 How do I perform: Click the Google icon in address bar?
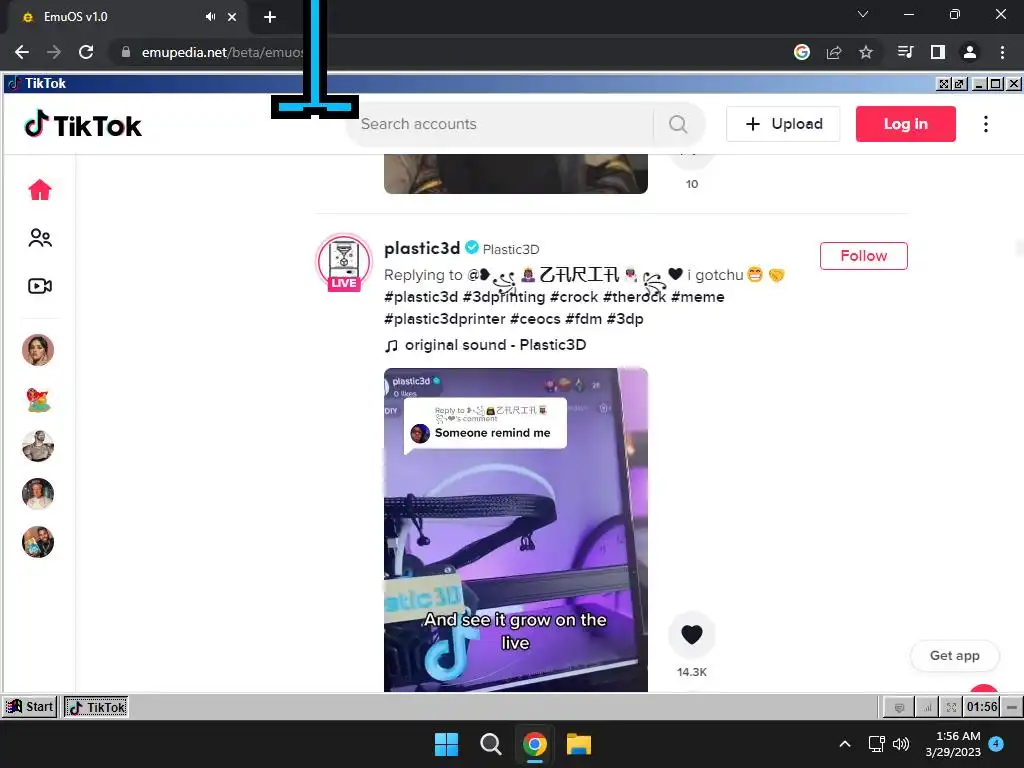coord(802,52)
